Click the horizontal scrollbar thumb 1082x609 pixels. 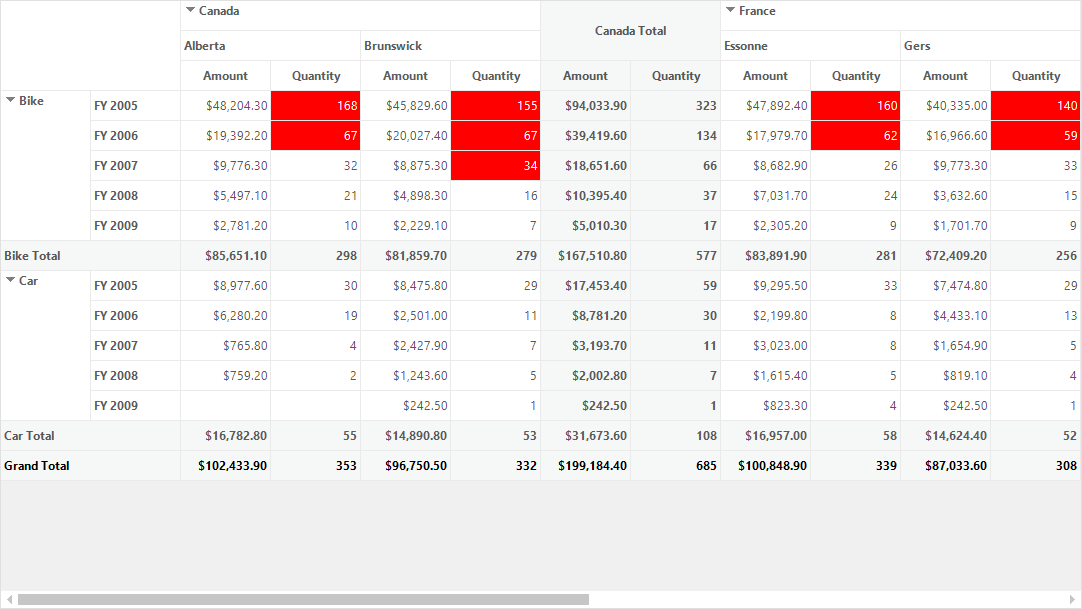(x=303, y=599)
